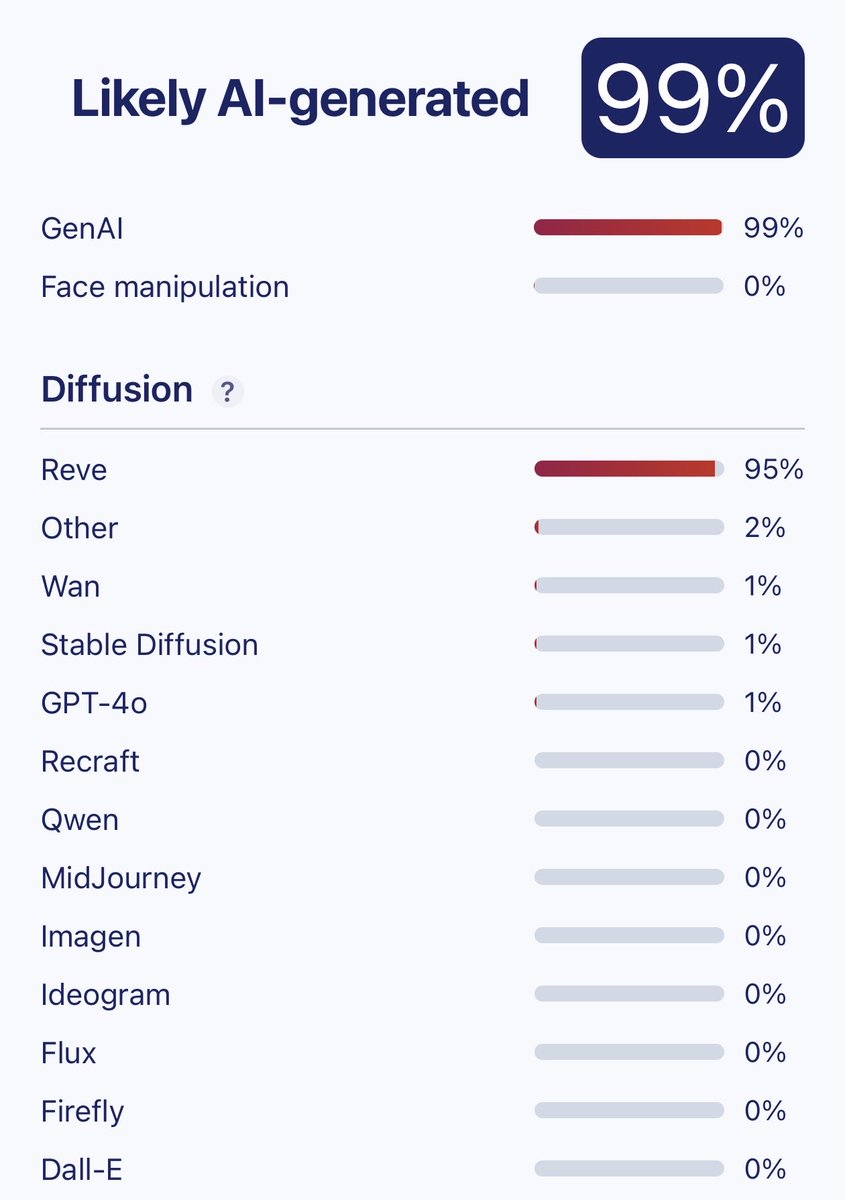
Task: Click the Qwen progress bar
Action: [x=628, y=820]
